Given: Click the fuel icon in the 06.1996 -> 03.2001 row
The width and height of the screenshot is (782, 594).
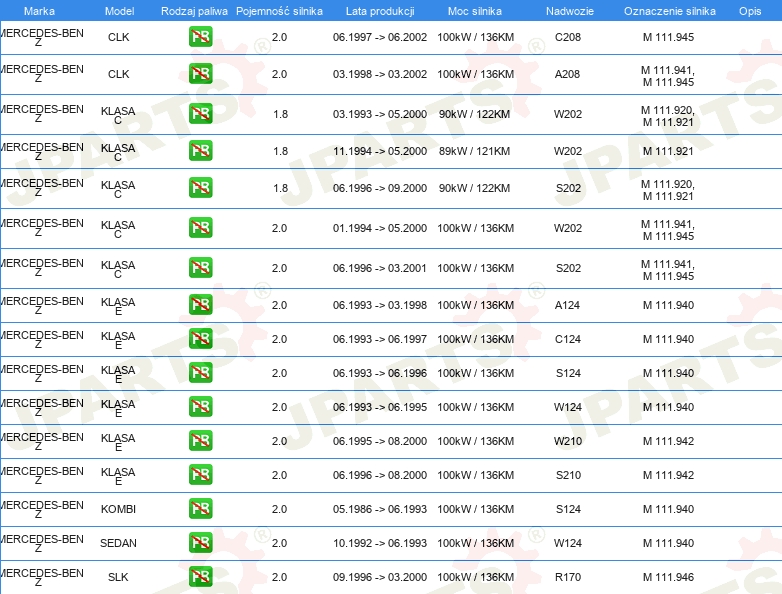Looking at the screenshot, I should click(x=200, y=267).
